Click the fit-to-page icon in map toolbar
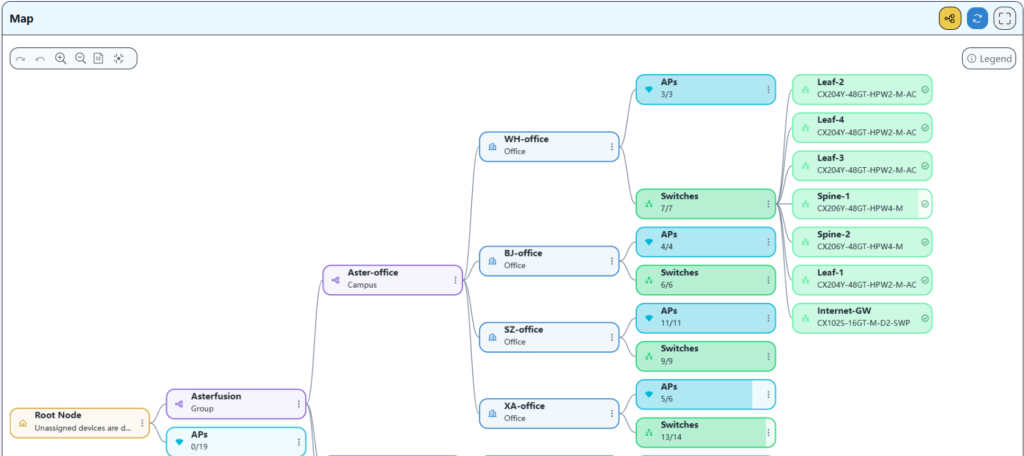 coord(98,59)
